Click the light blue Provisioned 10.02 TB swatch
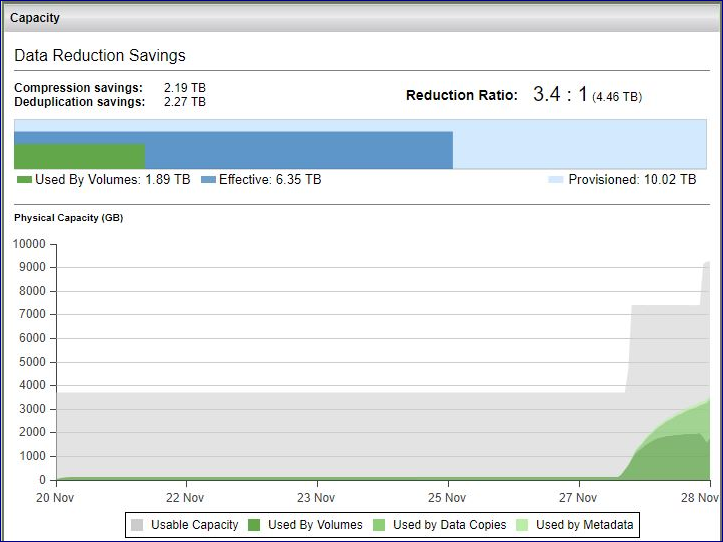The height and width of the screenshot is (542, 723). (556, 180)
